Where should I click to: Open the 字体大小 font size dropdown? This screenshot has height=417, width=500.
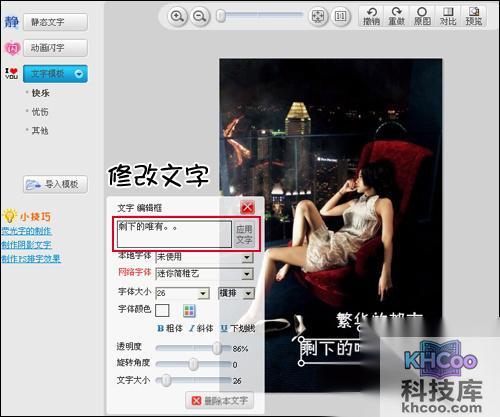[x=203, y=293]
